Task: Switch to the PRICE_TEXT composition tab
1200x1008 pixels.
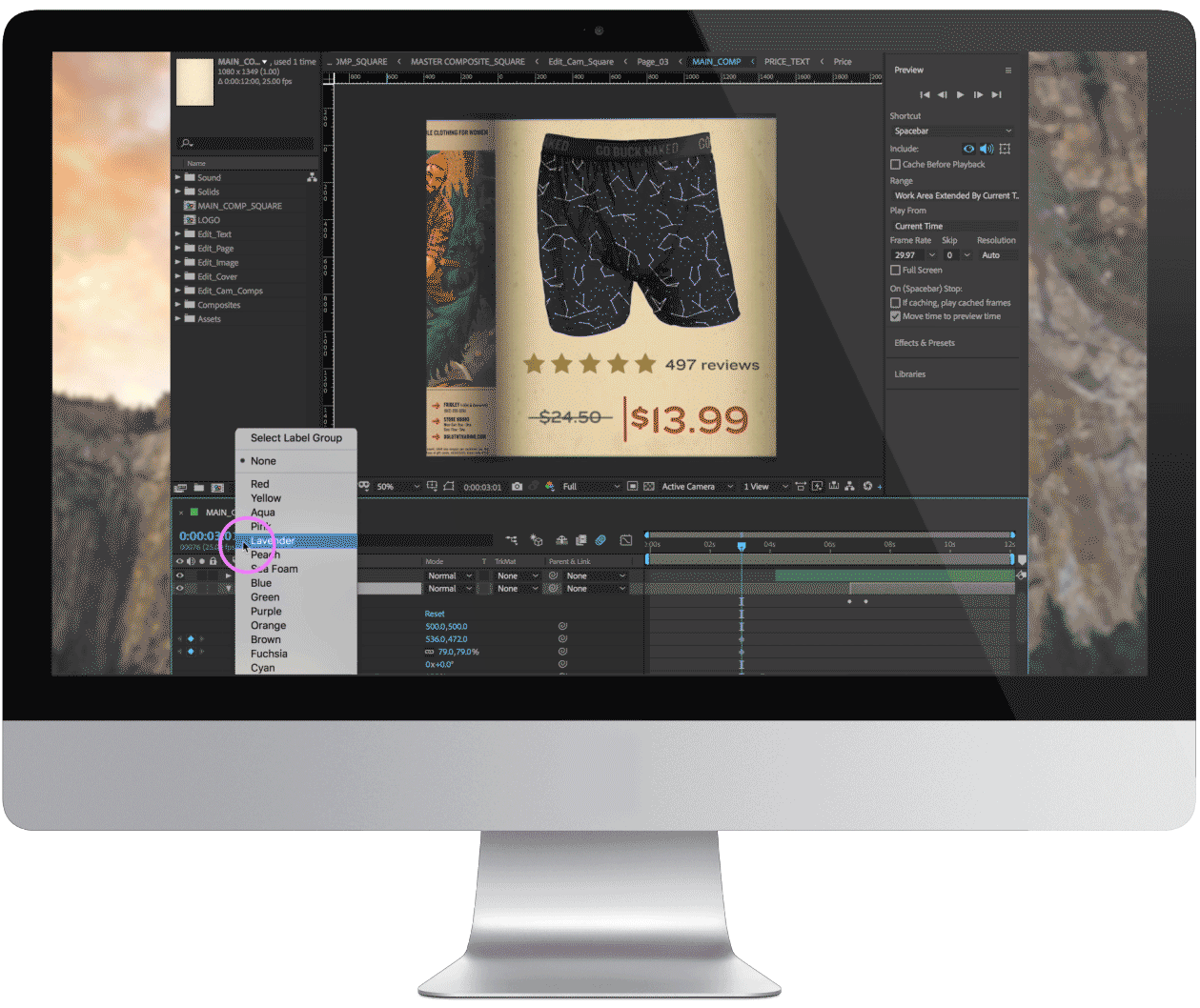Action: pyautogui.click(x=787, y=62)
